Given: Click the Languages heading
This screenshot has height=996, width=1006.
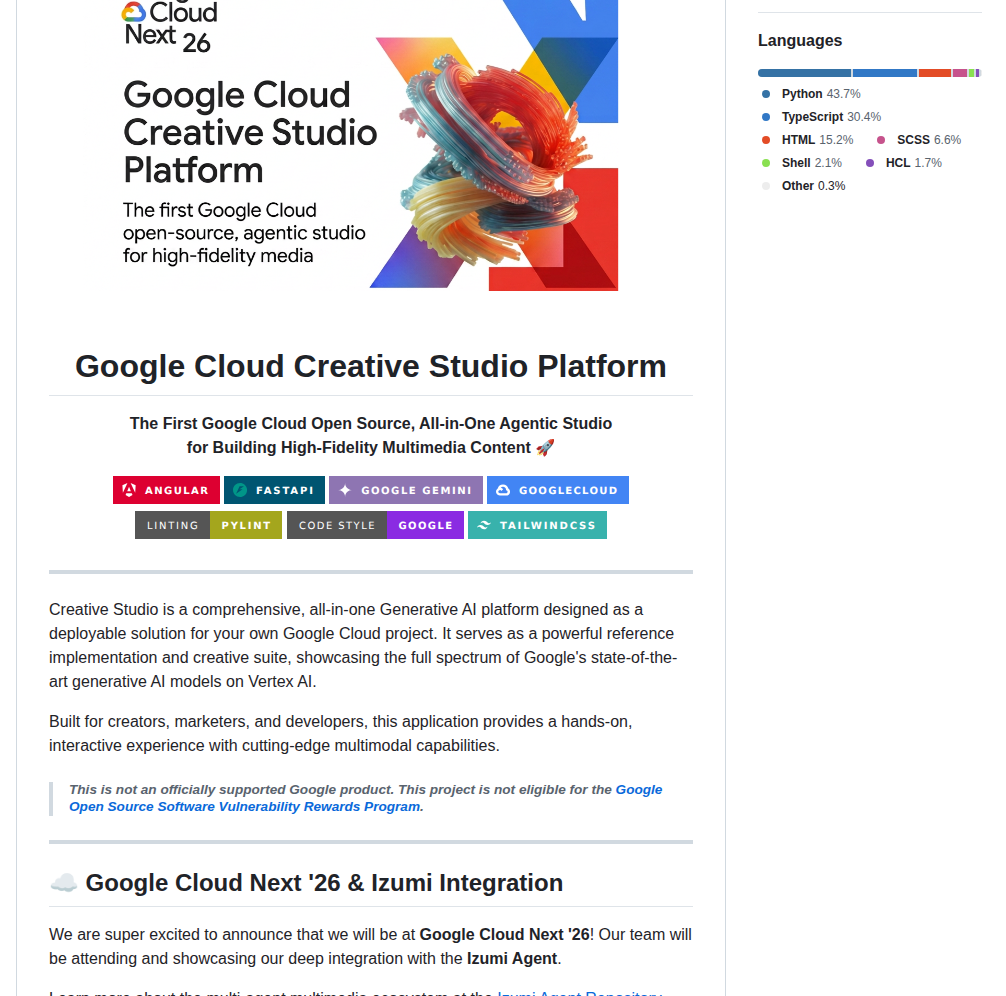Looking at the screenshot, I should pos(799,40).
